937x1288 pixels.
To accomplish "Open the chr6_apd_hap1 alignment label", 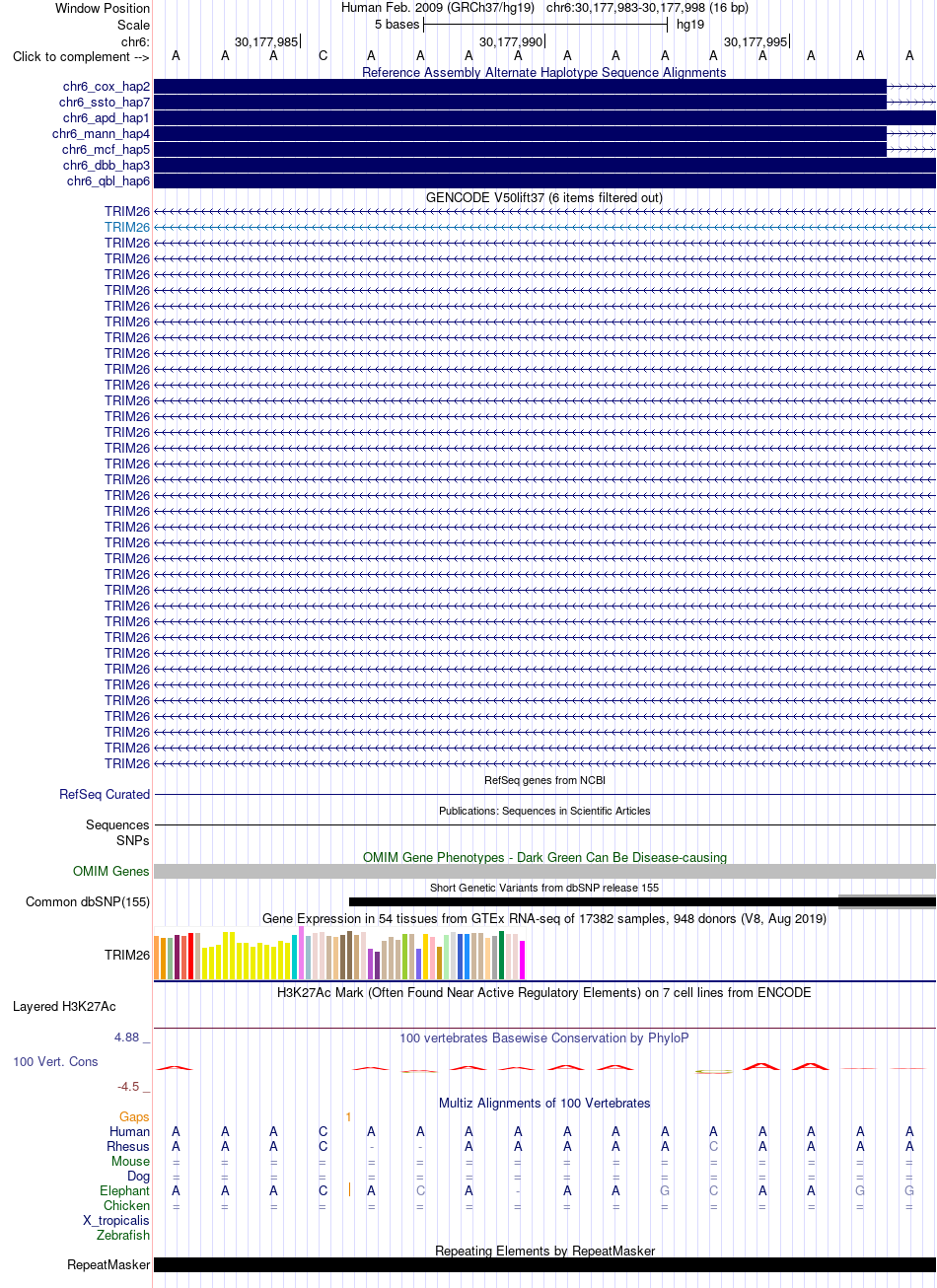I will (x=107, y=118).
